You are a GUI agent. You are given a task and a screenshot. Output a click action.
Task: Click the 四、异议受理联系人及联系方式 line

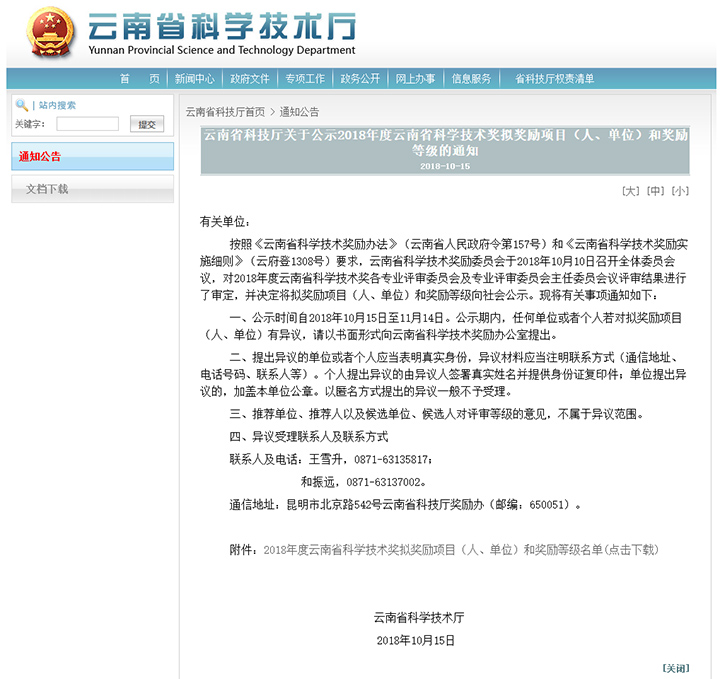(309, 437)
